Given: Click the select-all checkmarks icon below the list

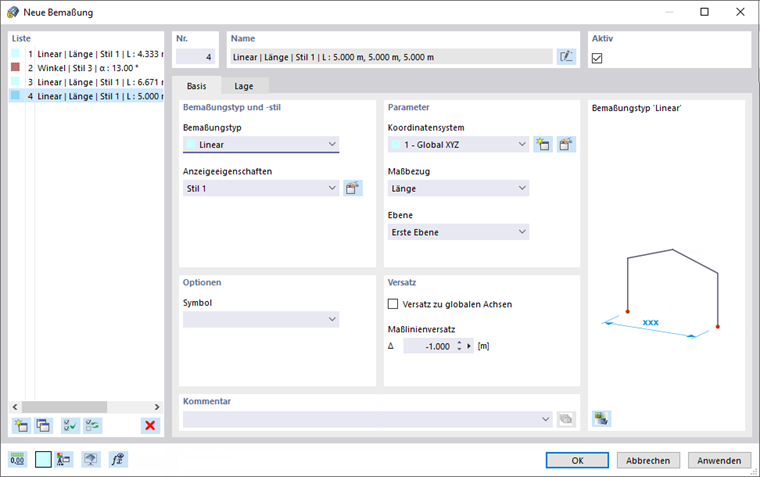Looking at the screenshot, I should (70, 425).
